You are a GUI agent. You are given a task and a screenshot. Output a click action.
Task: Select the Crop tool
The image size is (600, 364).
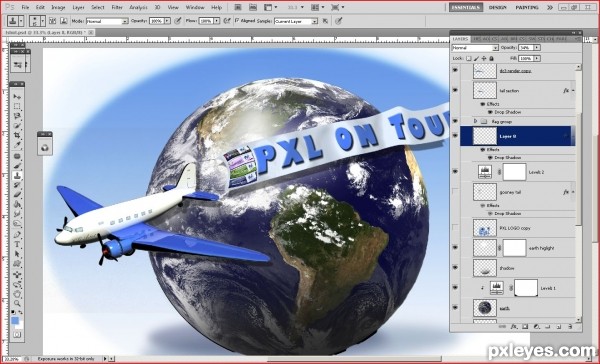(x=17, y=135)
